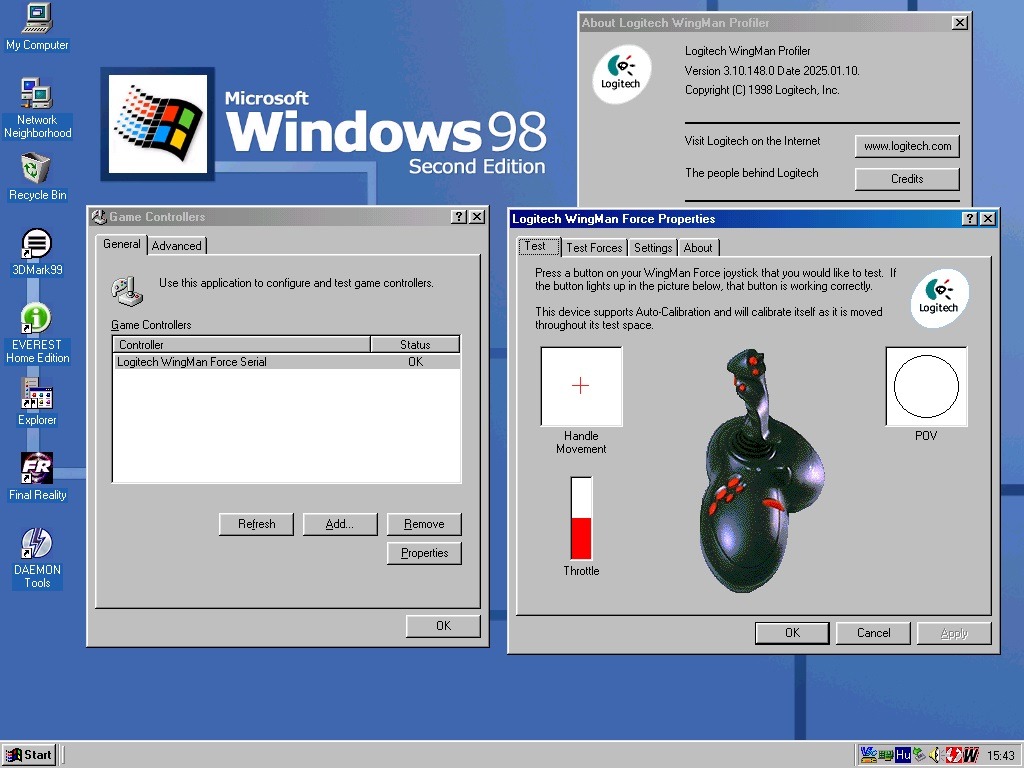Click the Refresh button

point(257,524)
